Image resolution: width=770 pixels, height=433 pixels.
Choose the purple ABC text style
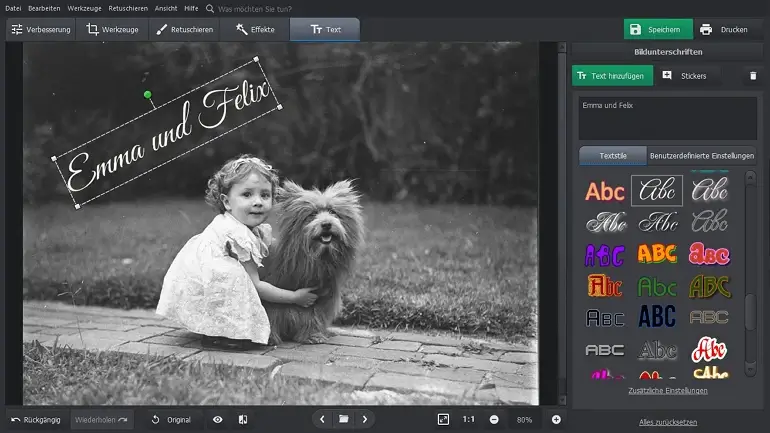[605, 255]
